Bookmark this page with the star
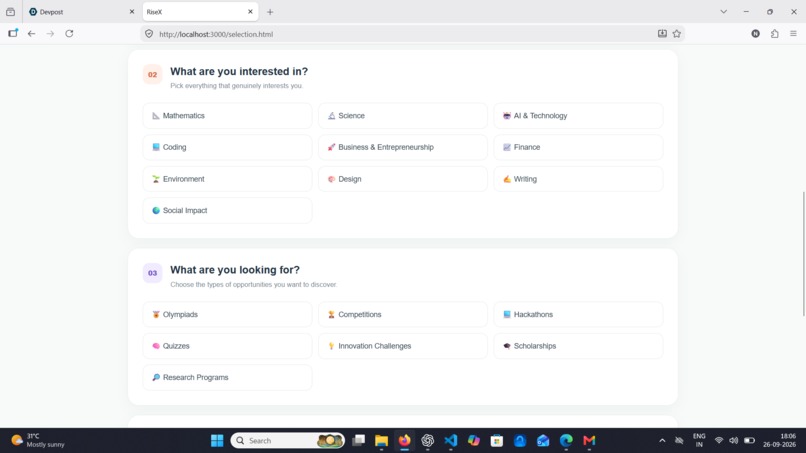806x453 pixels. 676,34
